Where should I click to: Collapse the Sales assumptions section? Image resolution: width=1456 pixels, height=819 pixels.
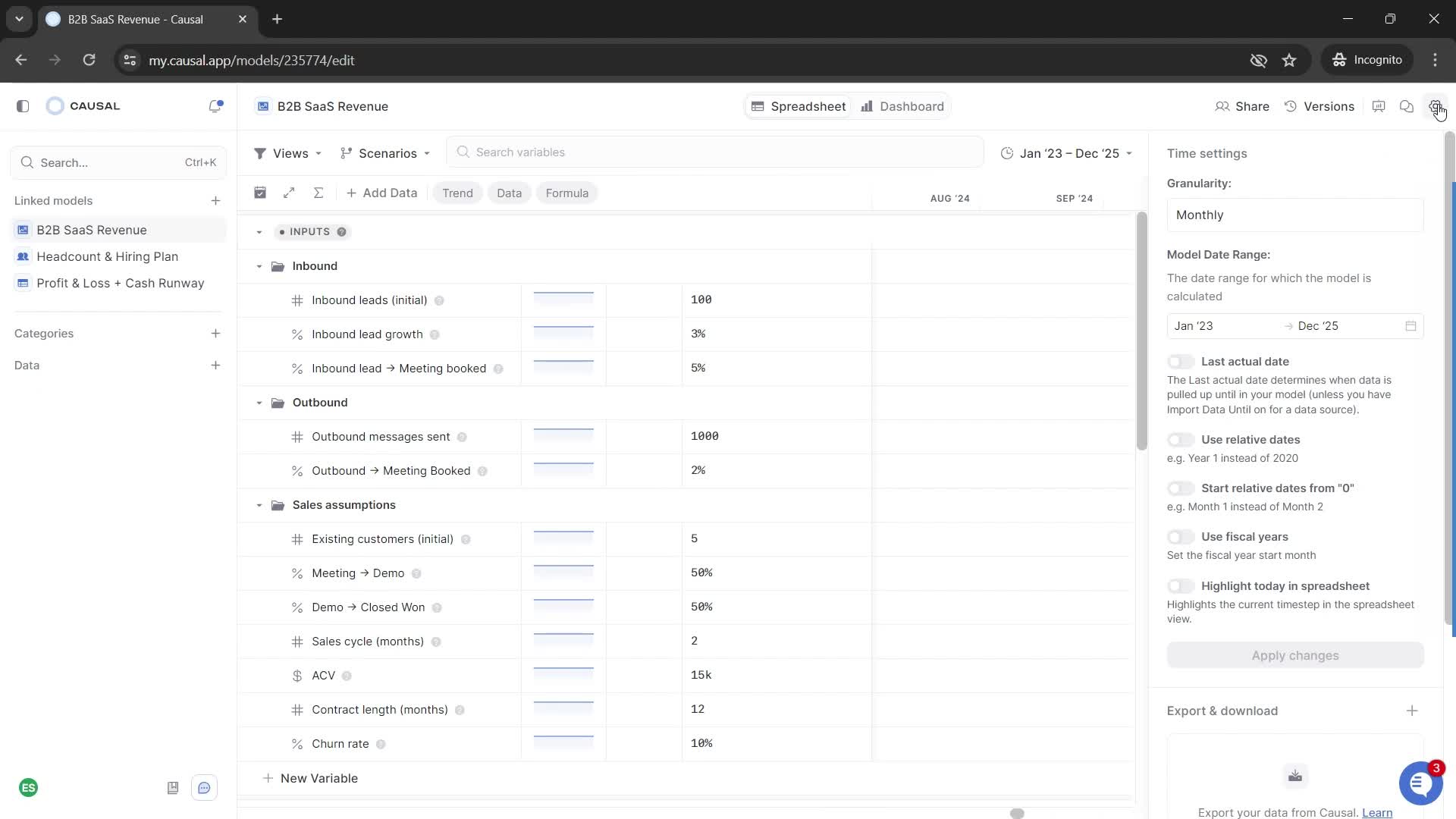pos(259,506)
